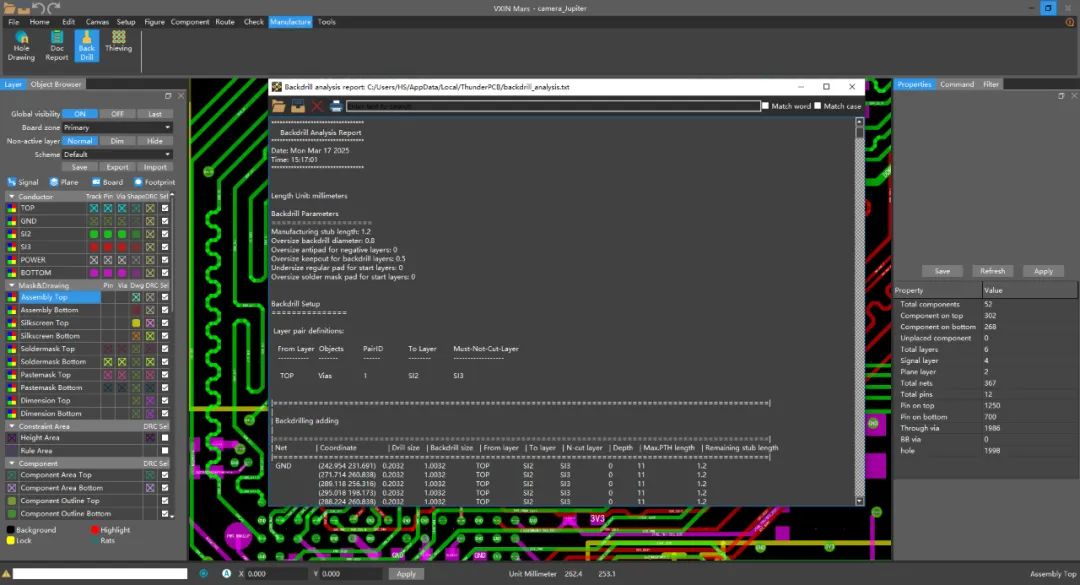Click the Refresh button in Properties

click(x=992, y=271)
